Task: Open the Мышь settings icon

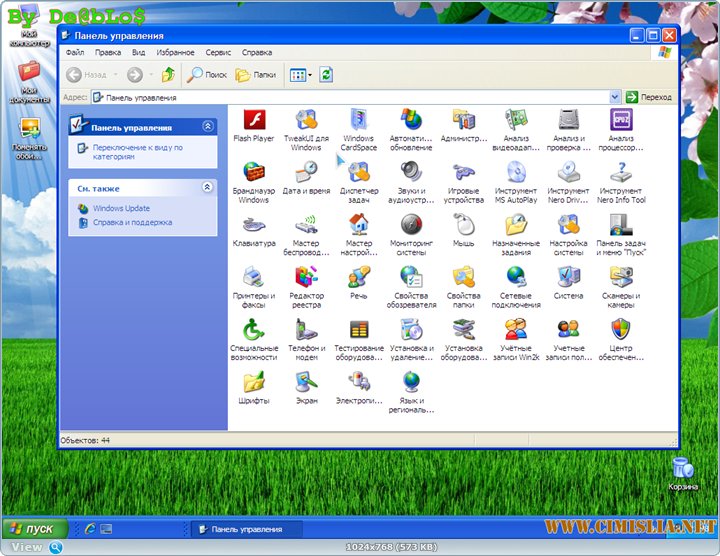Action: pos(463,225)
